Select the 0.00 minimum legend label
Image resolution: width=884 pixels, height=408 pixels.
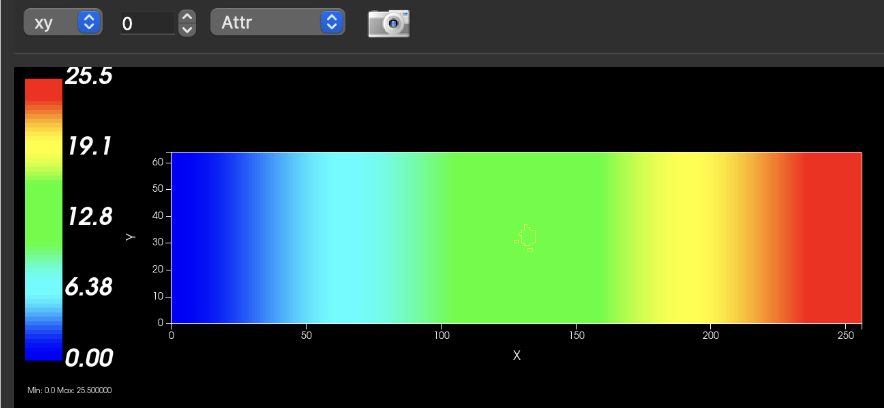pyautogui.click(x=89, y=358)
